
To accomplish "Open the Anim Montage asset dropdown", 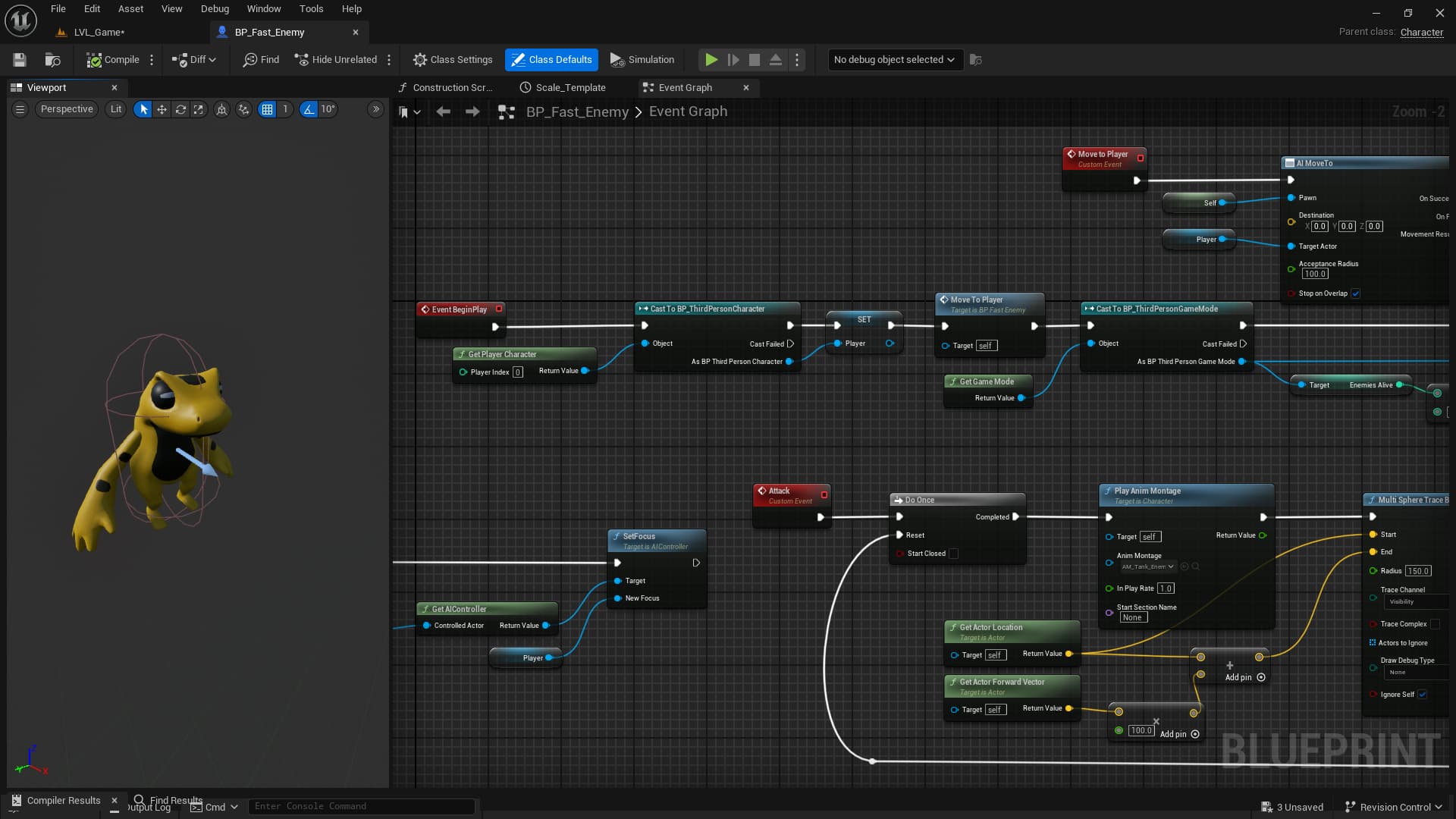I will coord(1148,566).
